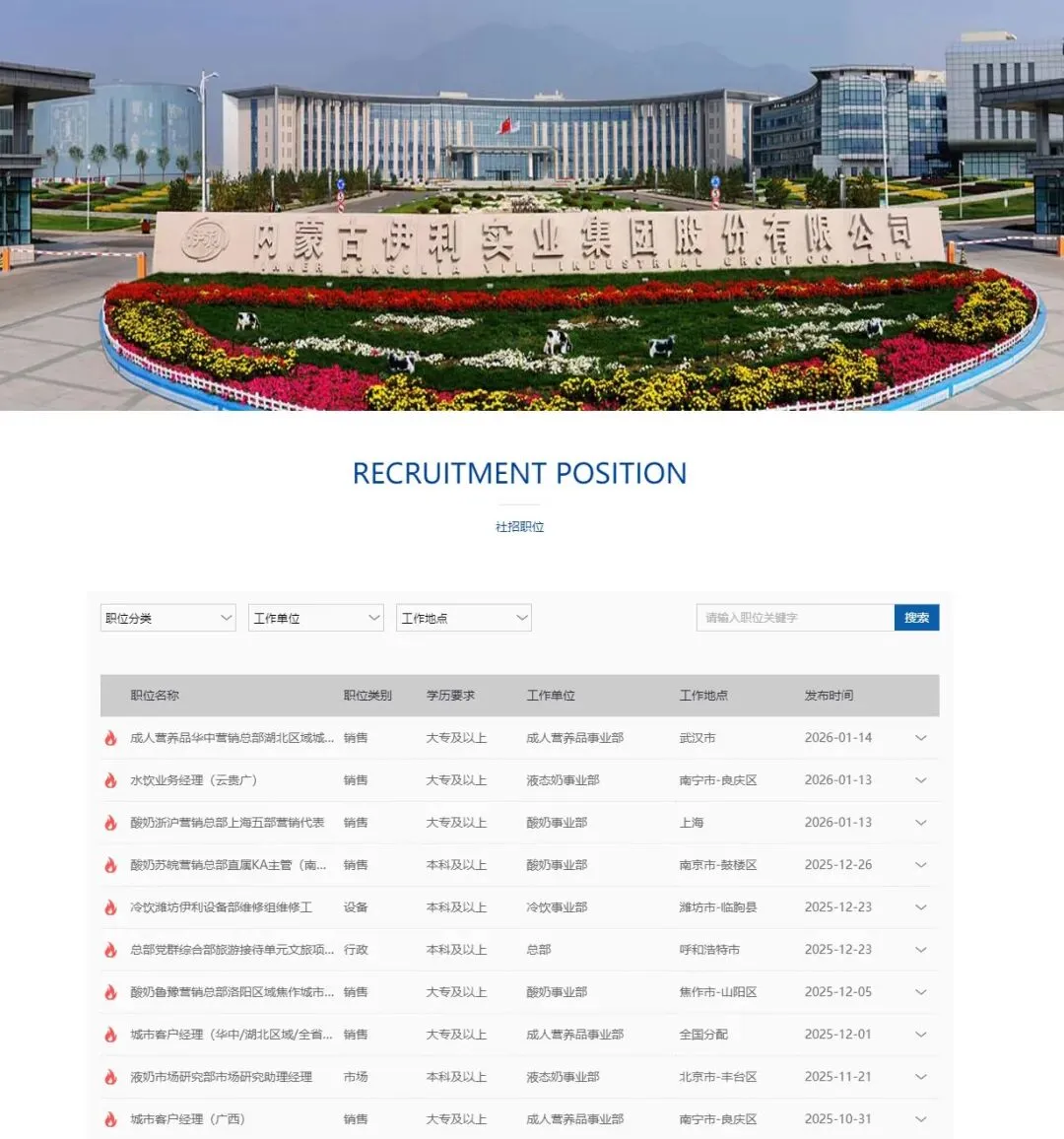Focus the job keyword search field
Viewport: 1064px width, 1139px height.
click(795, 618)
